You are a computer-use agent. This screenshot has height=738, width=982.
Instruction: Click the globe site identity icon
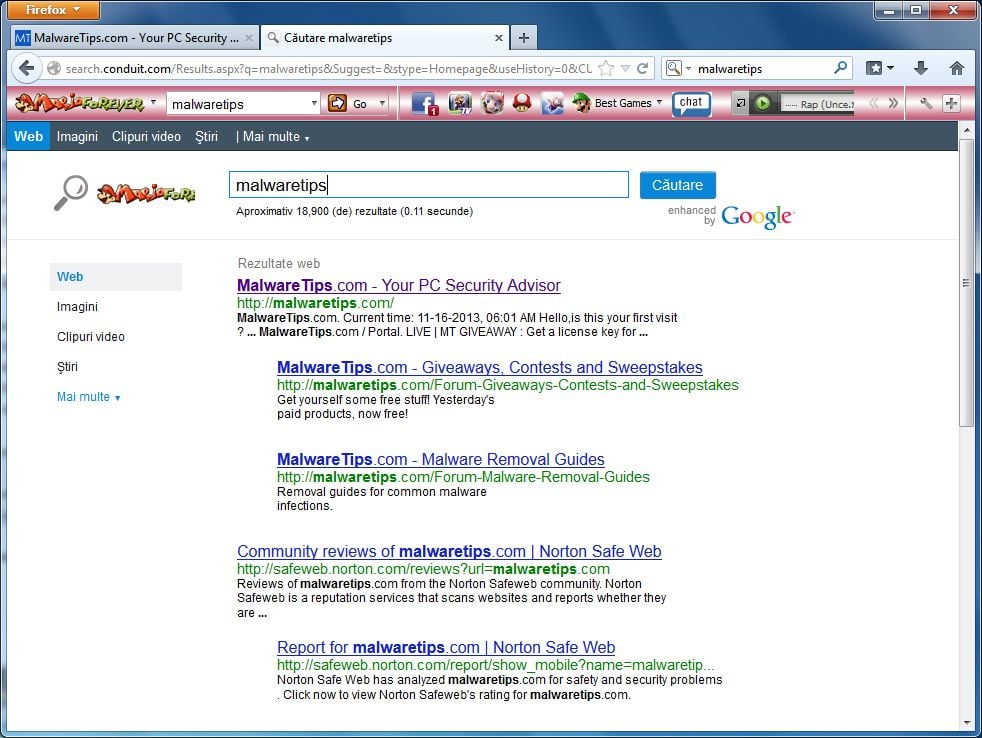54,68
